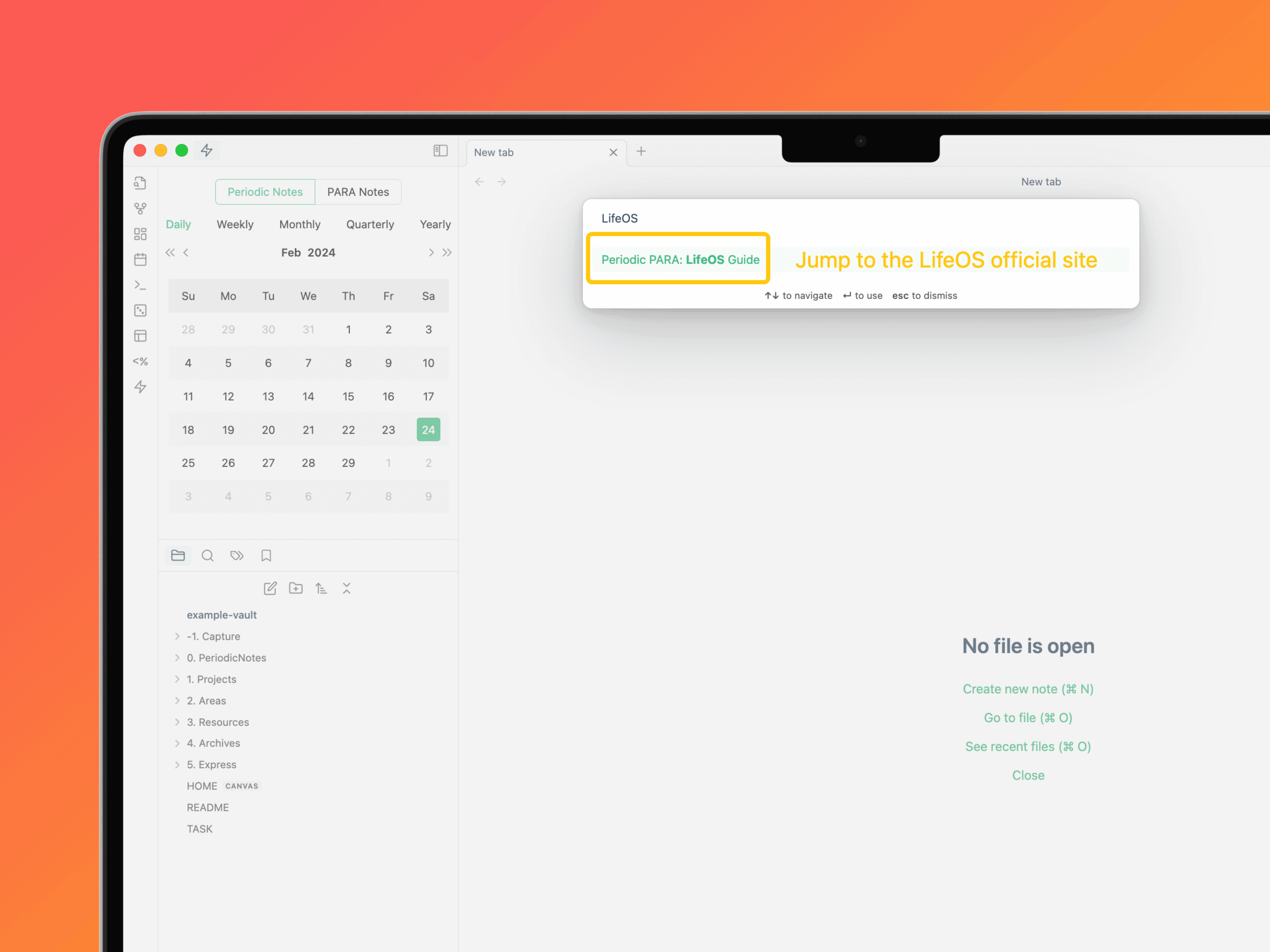Open the canvas ribbon icon
This screenshot has height=952, width=1270.
[140, 234]
